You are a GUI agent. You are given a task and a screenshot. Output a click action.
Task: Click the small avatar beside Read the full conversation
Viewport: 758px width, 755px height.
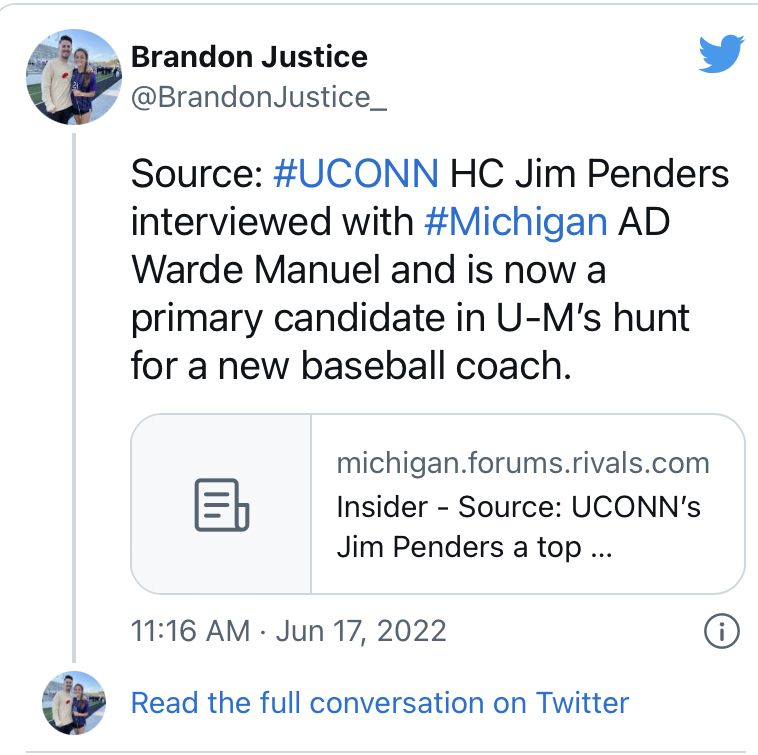74,703
